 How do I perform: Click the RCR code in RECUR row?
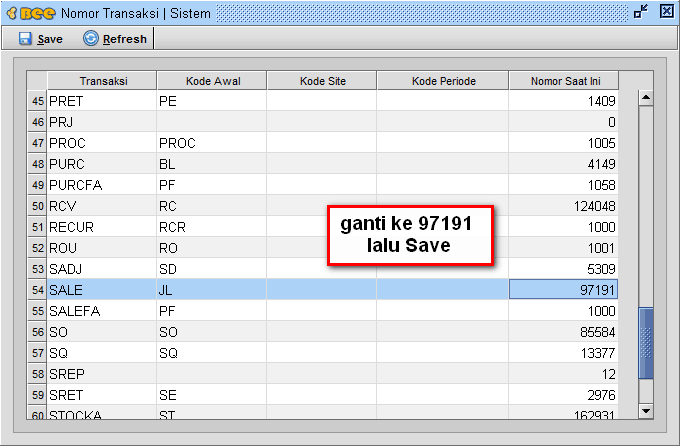pyautogui.click(x=212, y=227)
